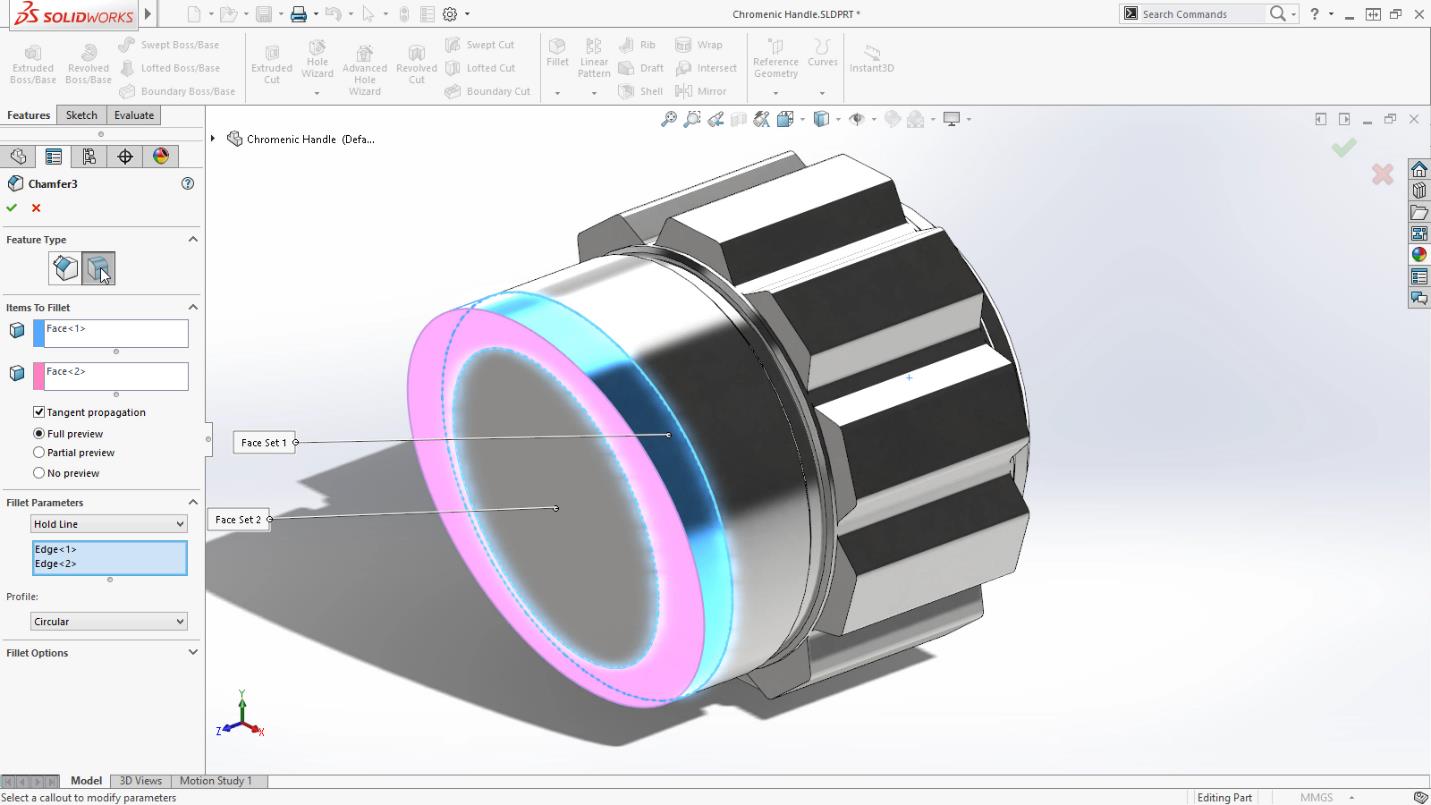Open the Circular profile dropdown
Screen dimensions: 1431x805
click(x=179, y=621)
